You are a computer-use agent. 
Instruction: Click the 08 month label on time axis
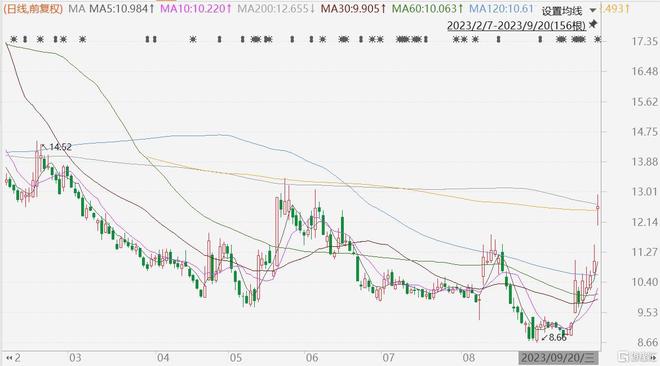coord(468,358)
